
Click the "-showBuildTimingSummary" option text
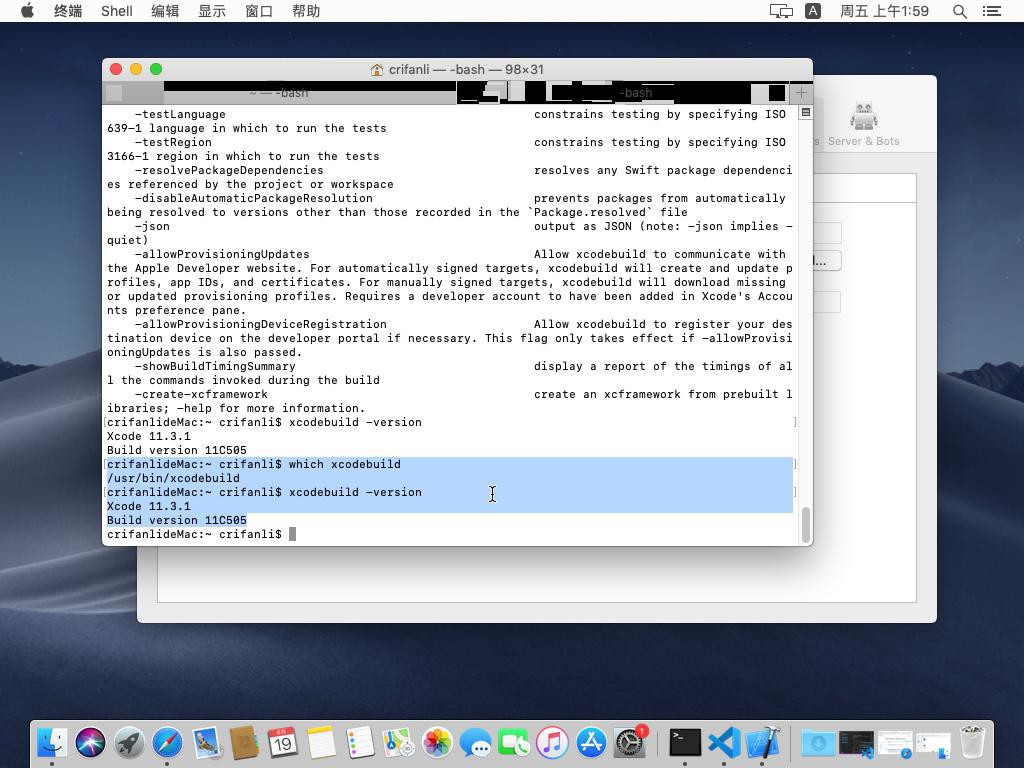[x=215, y=366]
